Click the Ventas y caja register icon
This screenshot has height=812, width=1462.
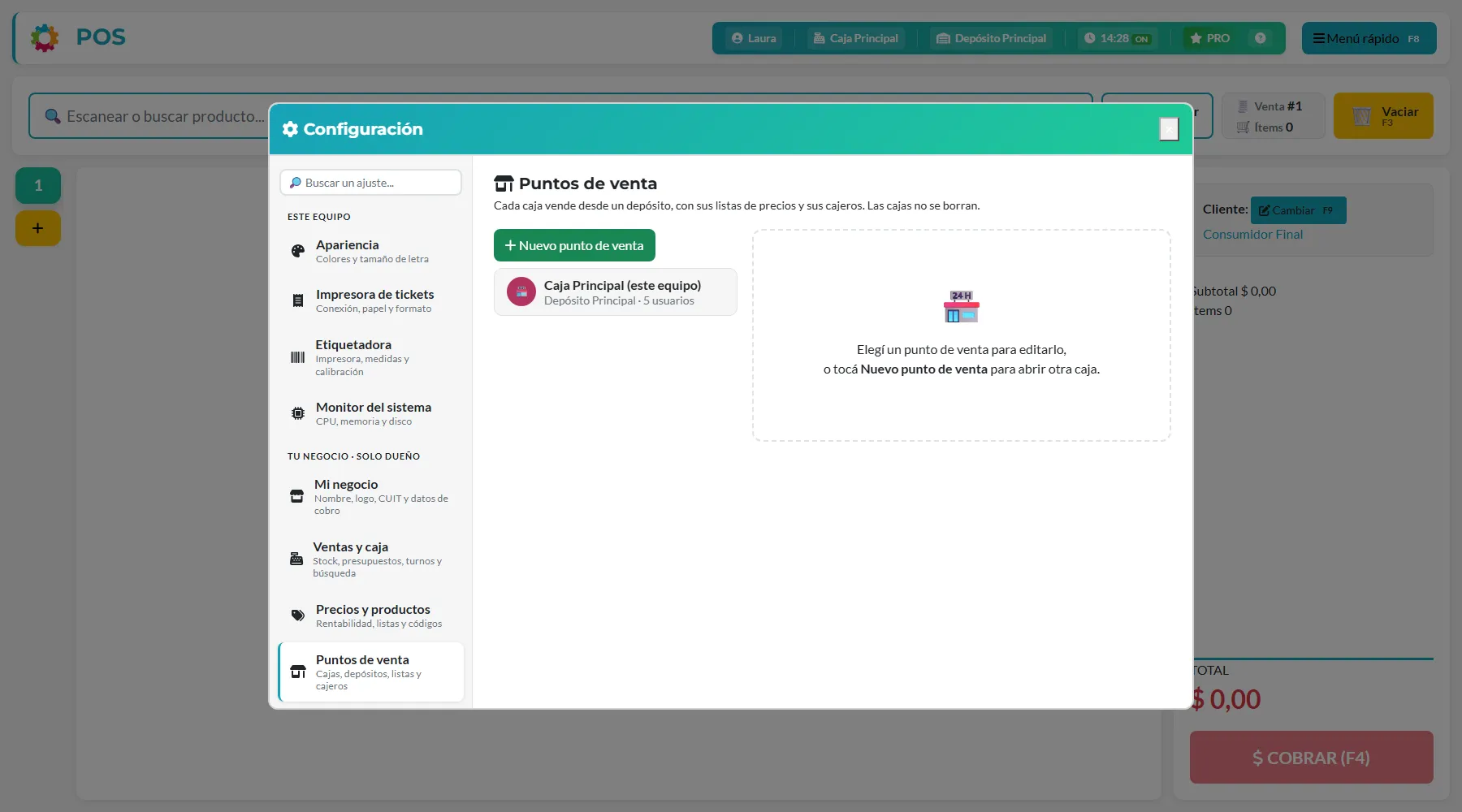point(296,559)
